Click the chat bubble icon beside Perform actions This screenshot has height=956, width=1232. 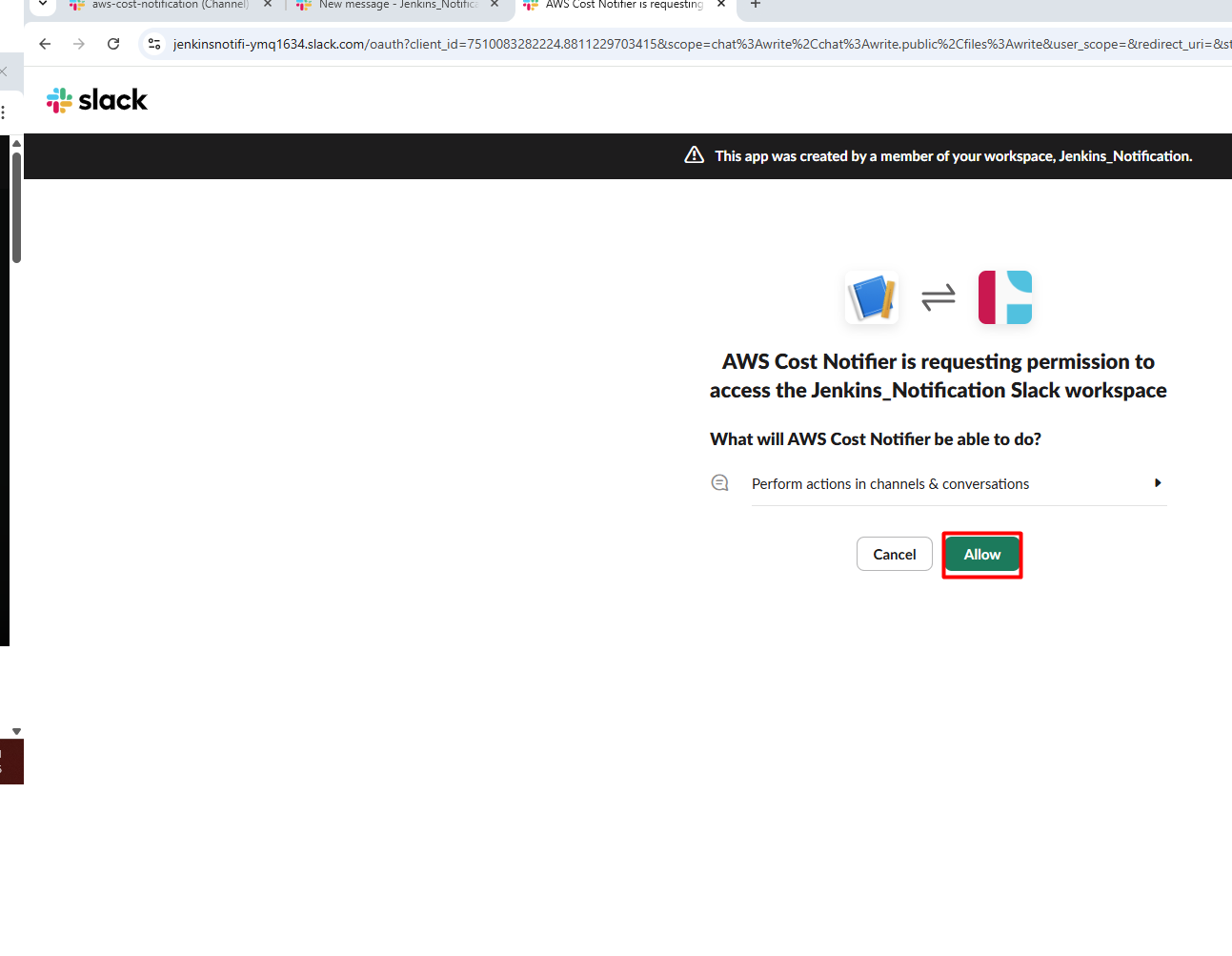719,483
